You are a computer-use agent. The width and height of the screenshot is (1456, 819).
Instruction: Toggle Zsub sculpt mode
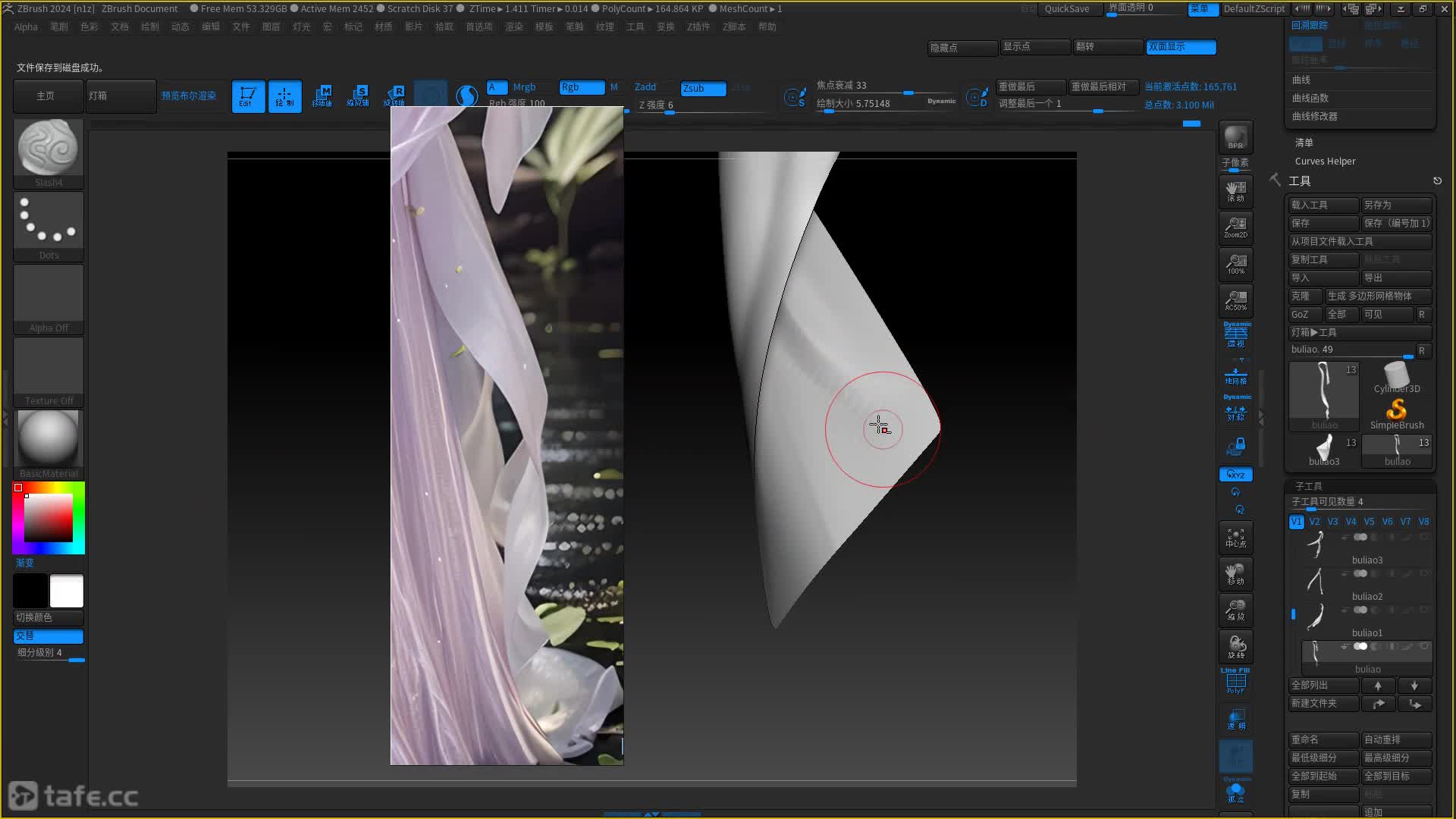tap(703, 89)
